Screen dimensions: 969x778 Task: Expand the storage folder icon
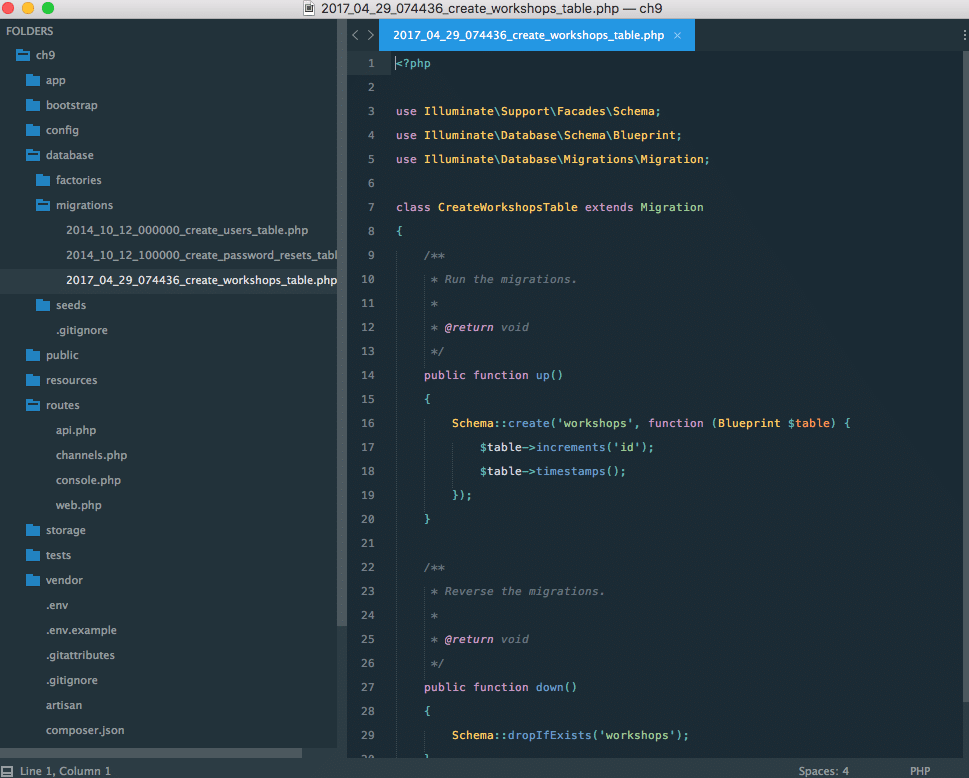point(33,530)
